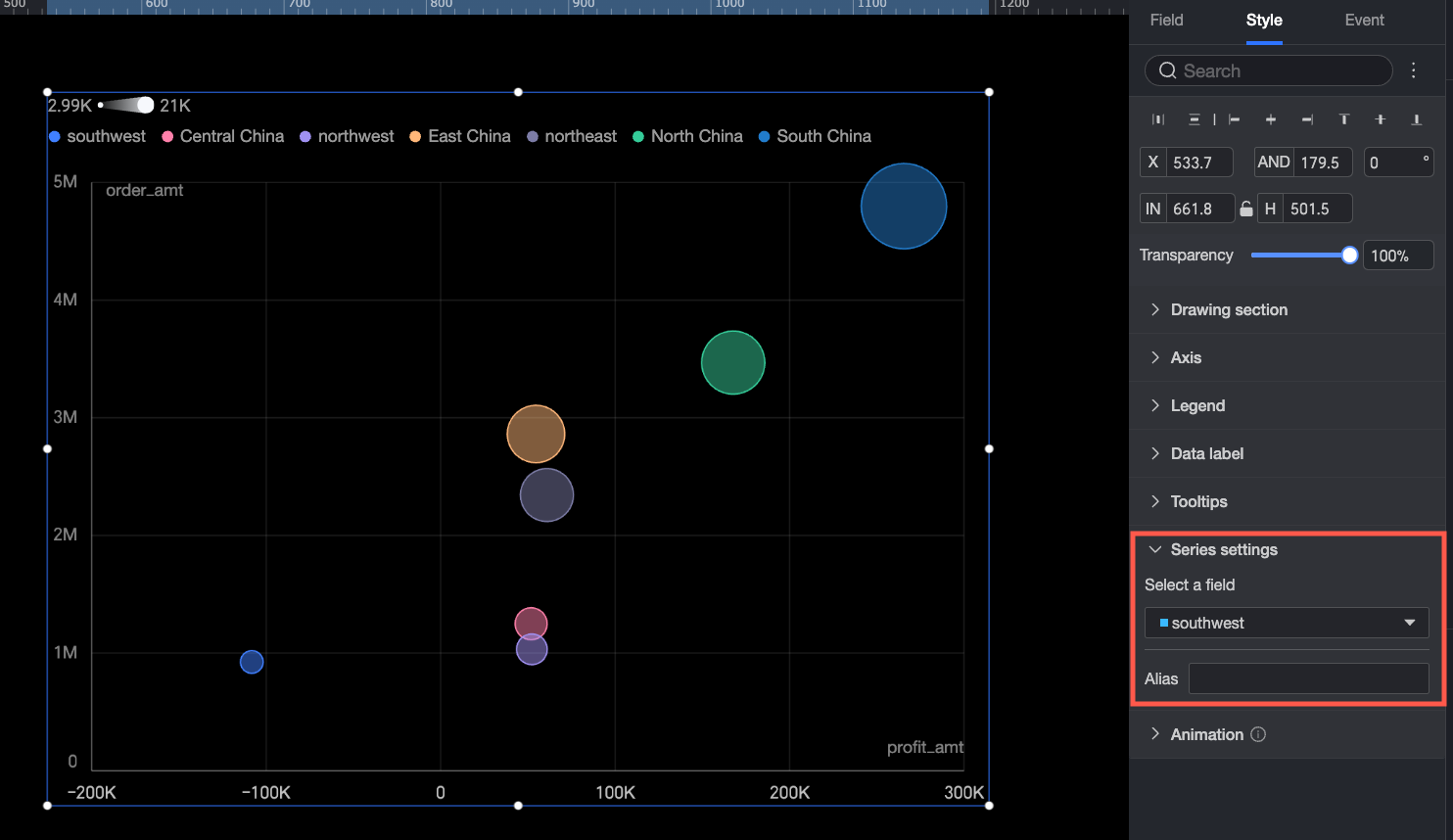The image size is (1453, 840).
Task: Click the orange East China bubble
Action: point(536,434)
